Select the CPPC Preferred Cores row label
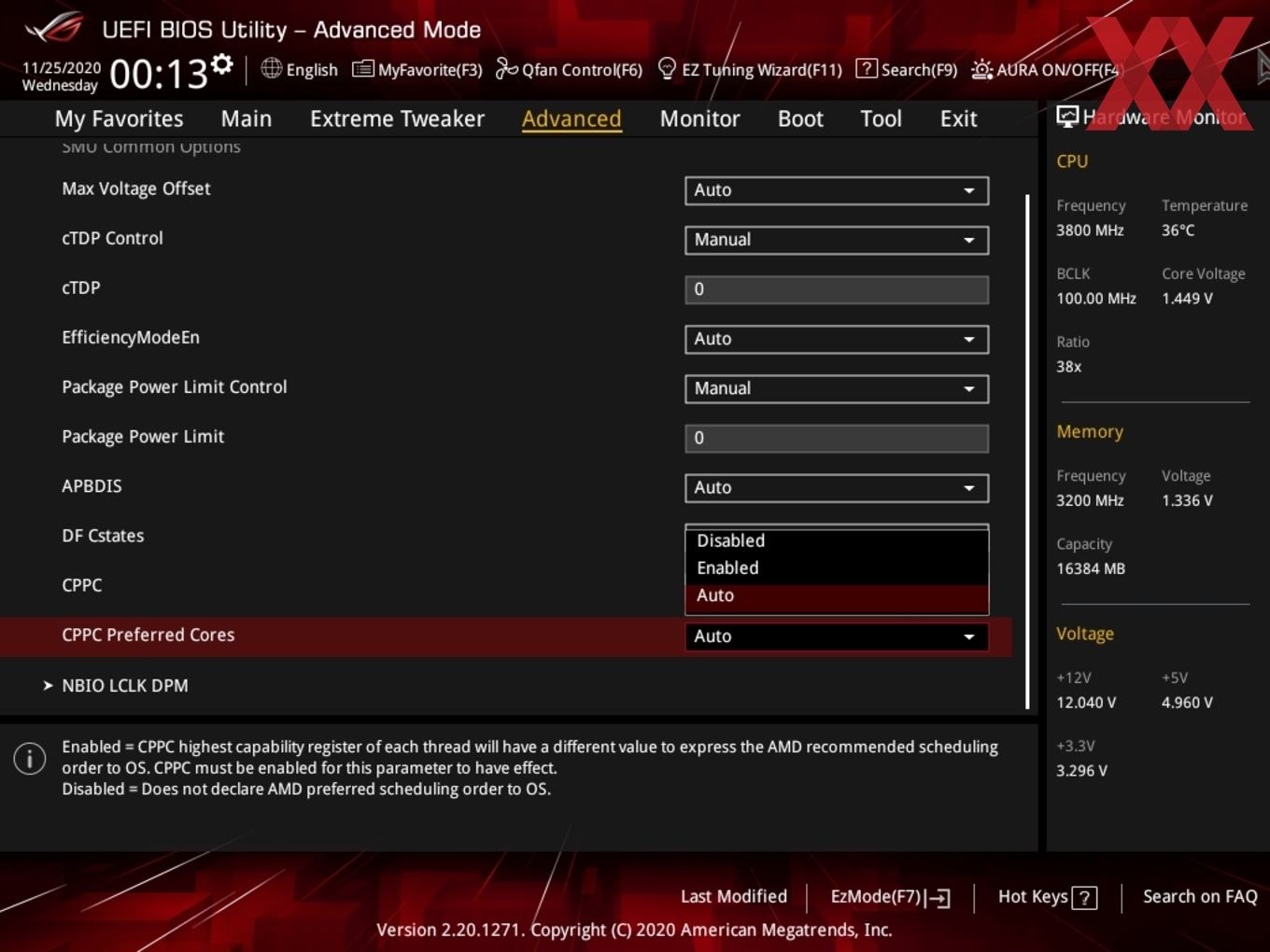Screen dimensions: 1270x952 [148, 635]
